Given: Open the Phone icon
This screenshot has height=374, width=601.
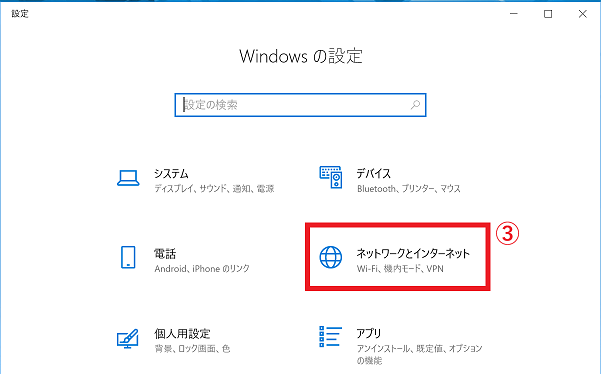Looking at the screenshot, I should click(x=128, y=257).
